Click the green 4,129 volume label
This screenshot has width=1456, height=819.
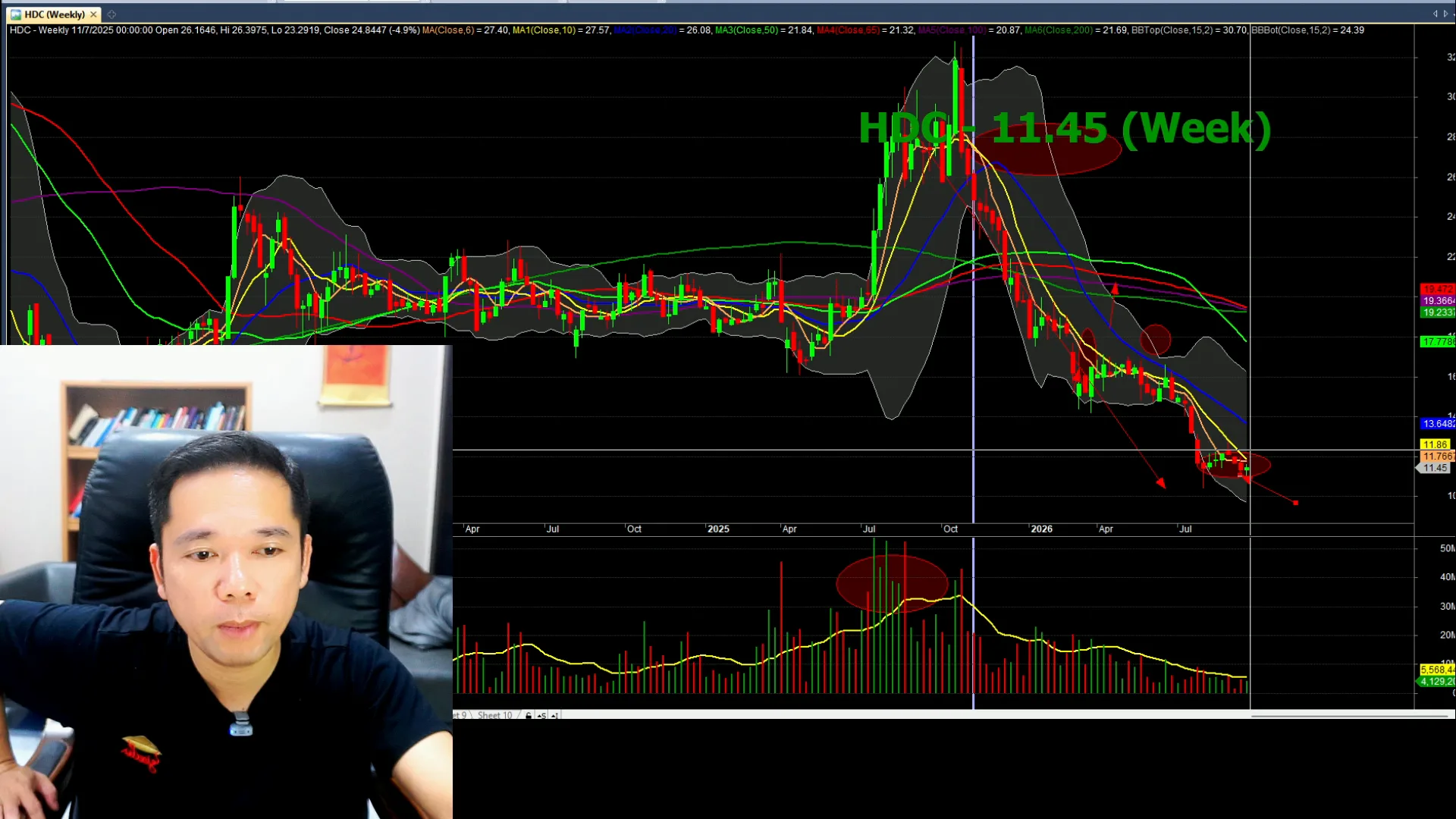pyautogui.click(x=1437, y=681)
